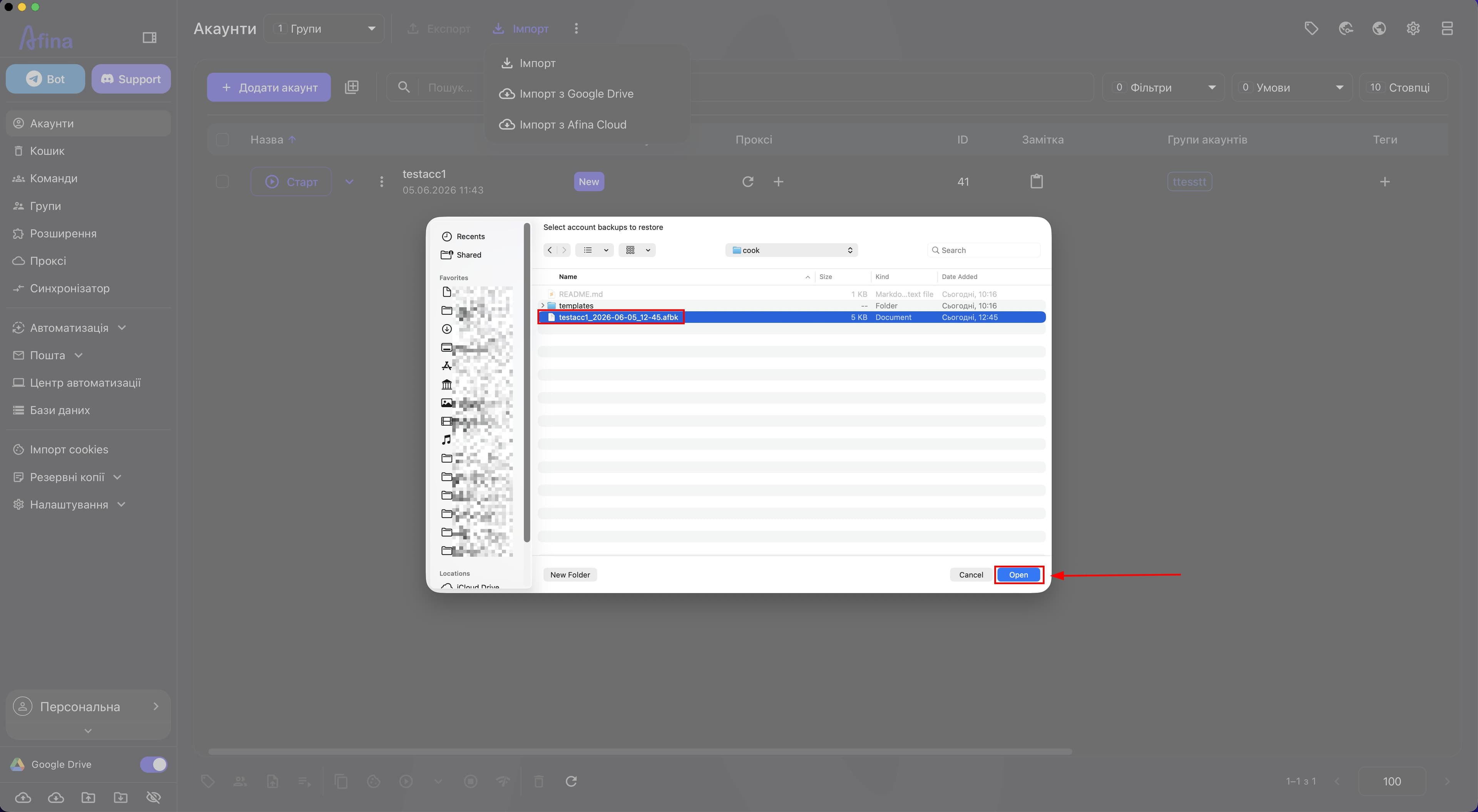This screenshot has height=812, width=1478.
Task: Click the horizontal table scrollbar
Action: tap(640, 751)
